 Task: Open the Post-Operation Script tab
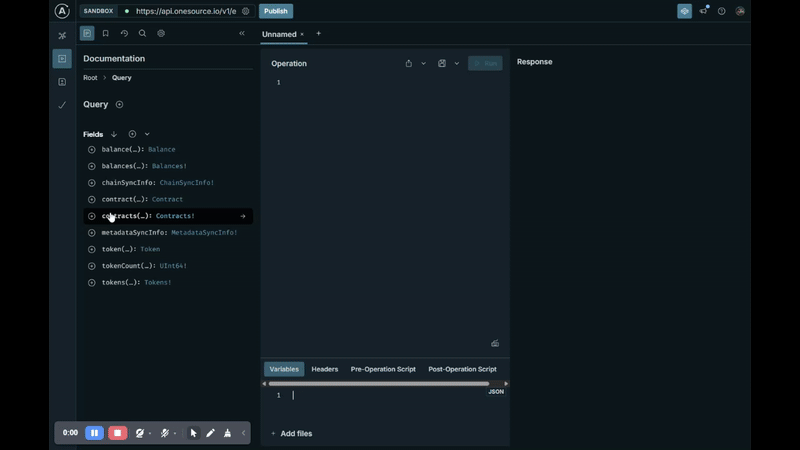tap(462, 369)
